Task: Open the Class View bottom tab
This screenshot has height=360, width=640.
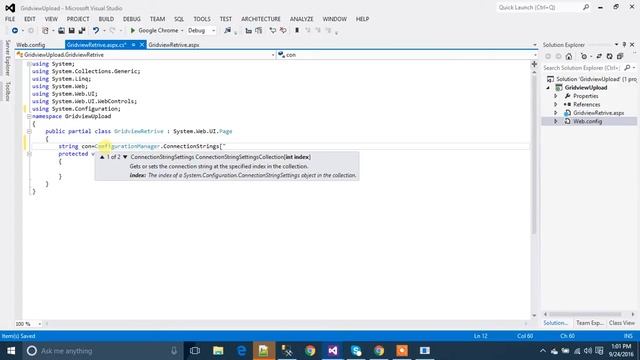Action: [622, 323]
